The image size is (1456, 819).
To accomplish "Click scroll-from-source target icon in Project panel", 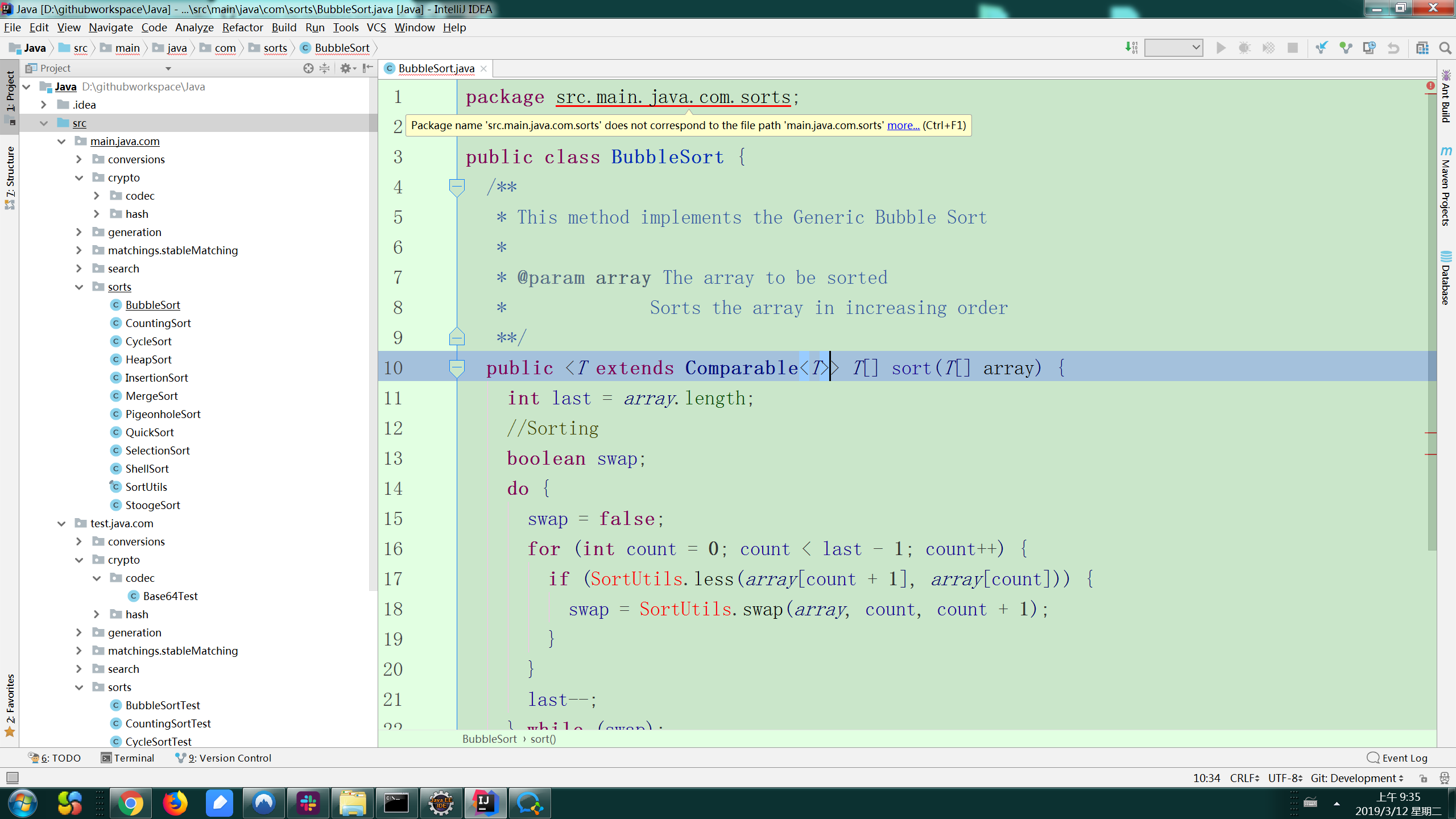I will pos(308,68).
